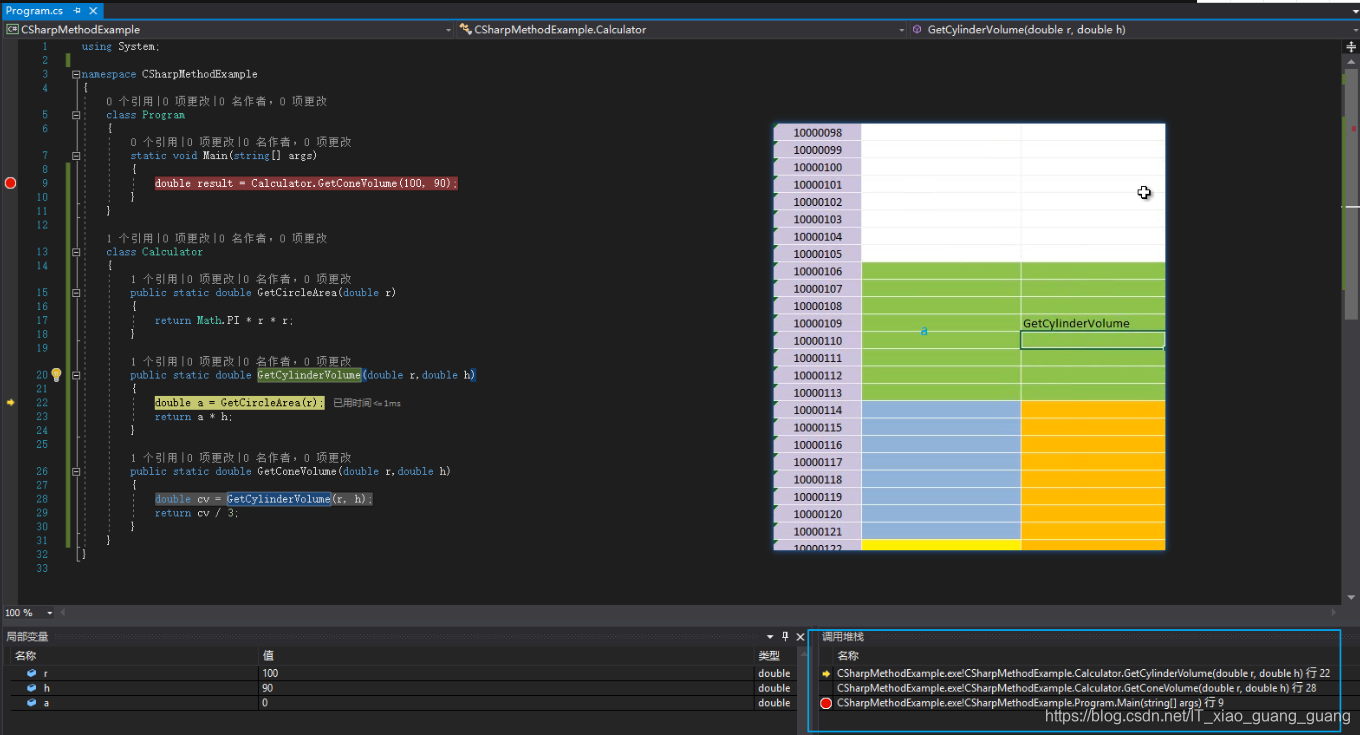Click the GetCylinderVolume cell in the spreadsheet
The height and width of the screenshot is (735, 1360).
coord(1093,323)
